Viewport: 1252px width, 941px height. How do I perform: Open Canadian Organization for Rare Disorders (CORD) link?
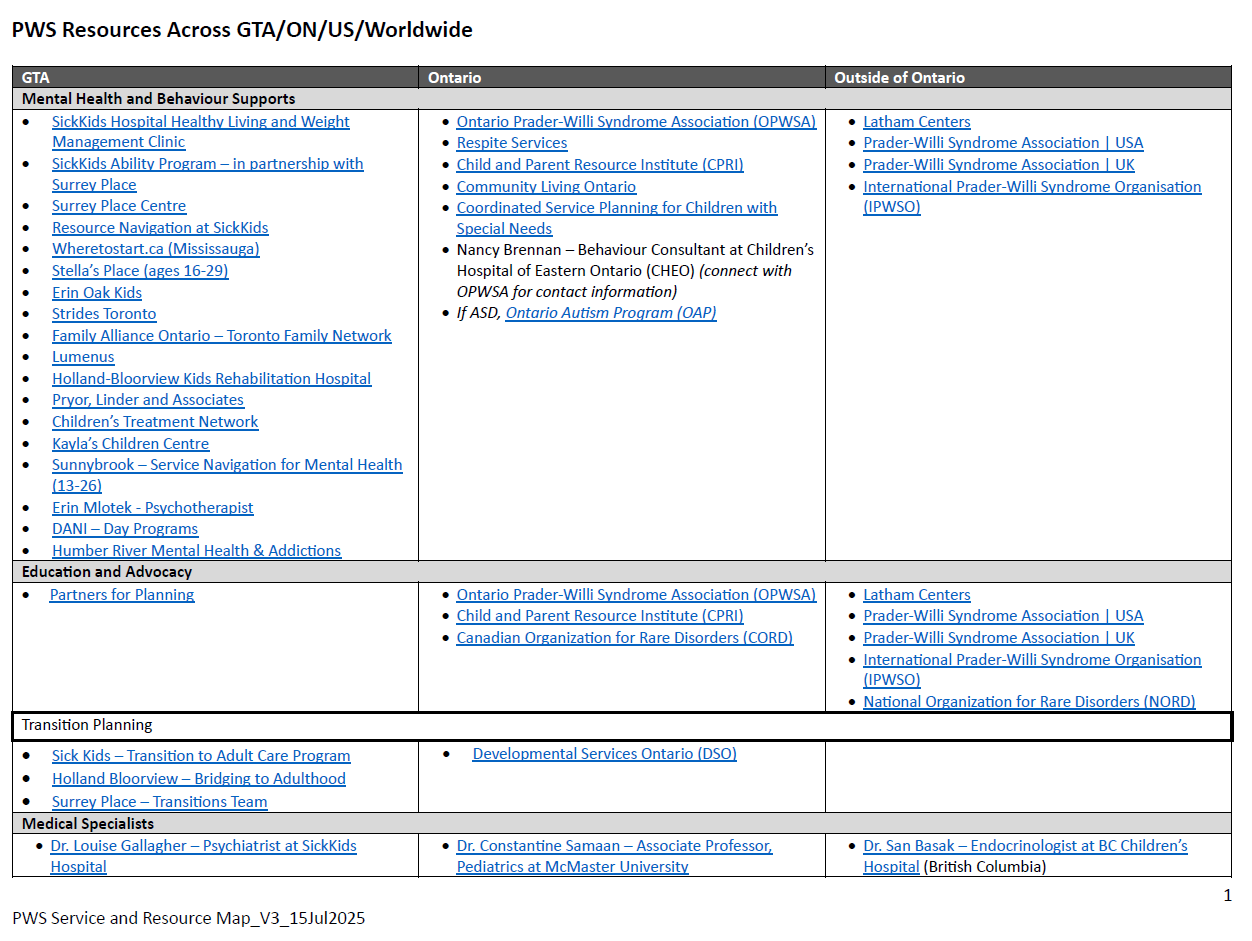click(x=625, y=638)
